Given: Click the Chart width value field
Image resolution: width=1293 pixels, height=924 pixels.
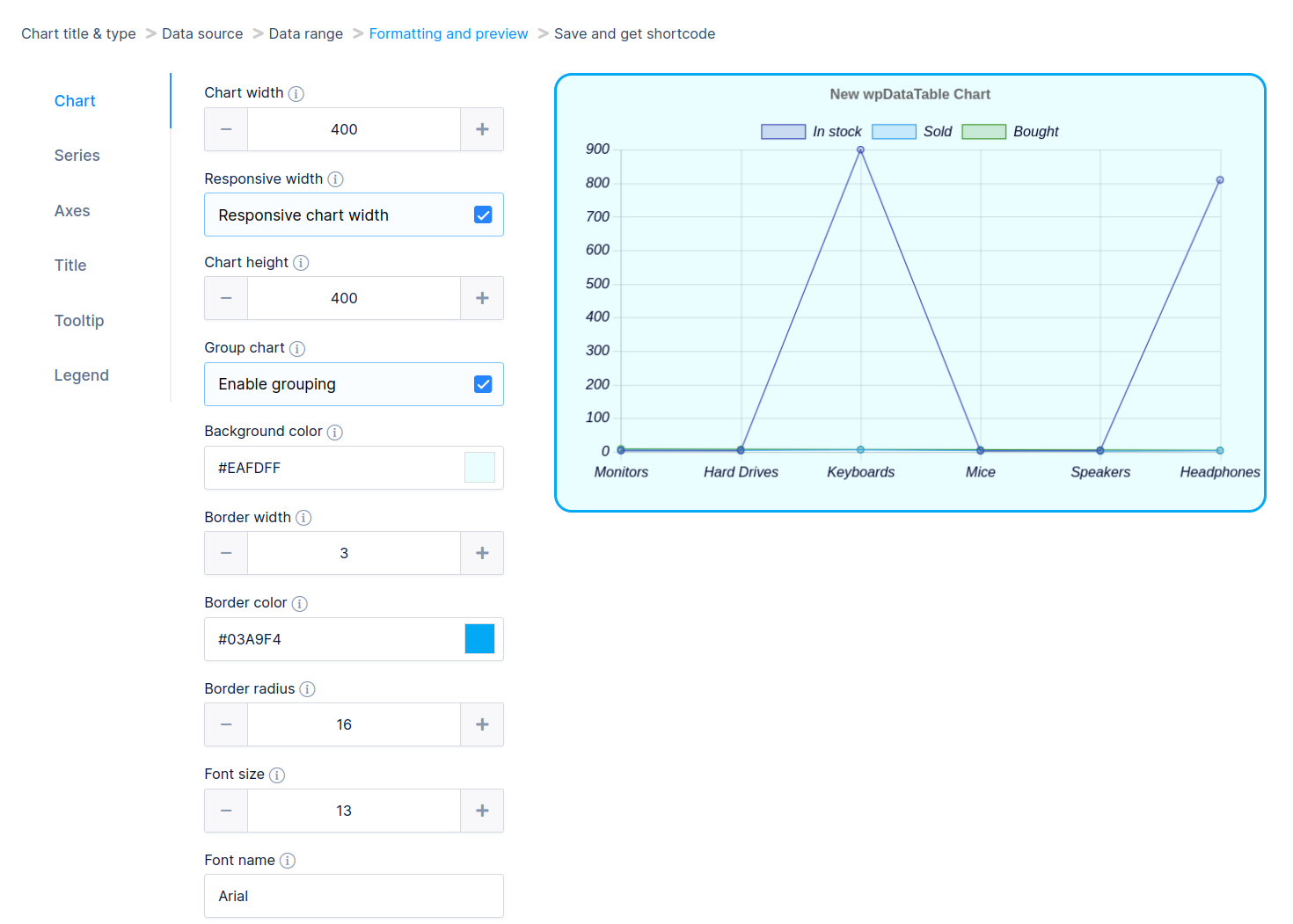Looking at the screenshot, I should click(354, 129).
